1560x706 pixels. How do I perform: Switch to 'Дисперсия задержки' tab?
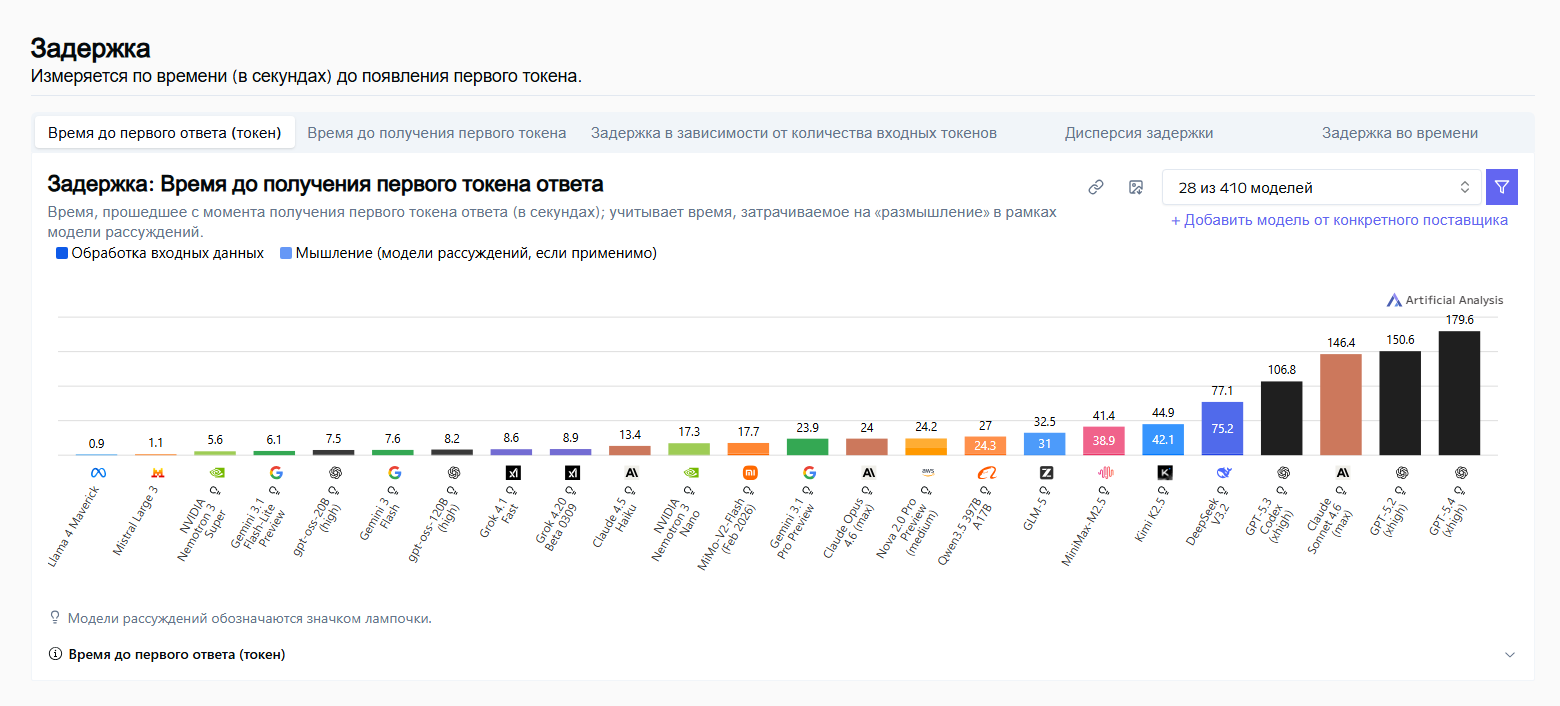point(1138,133)
